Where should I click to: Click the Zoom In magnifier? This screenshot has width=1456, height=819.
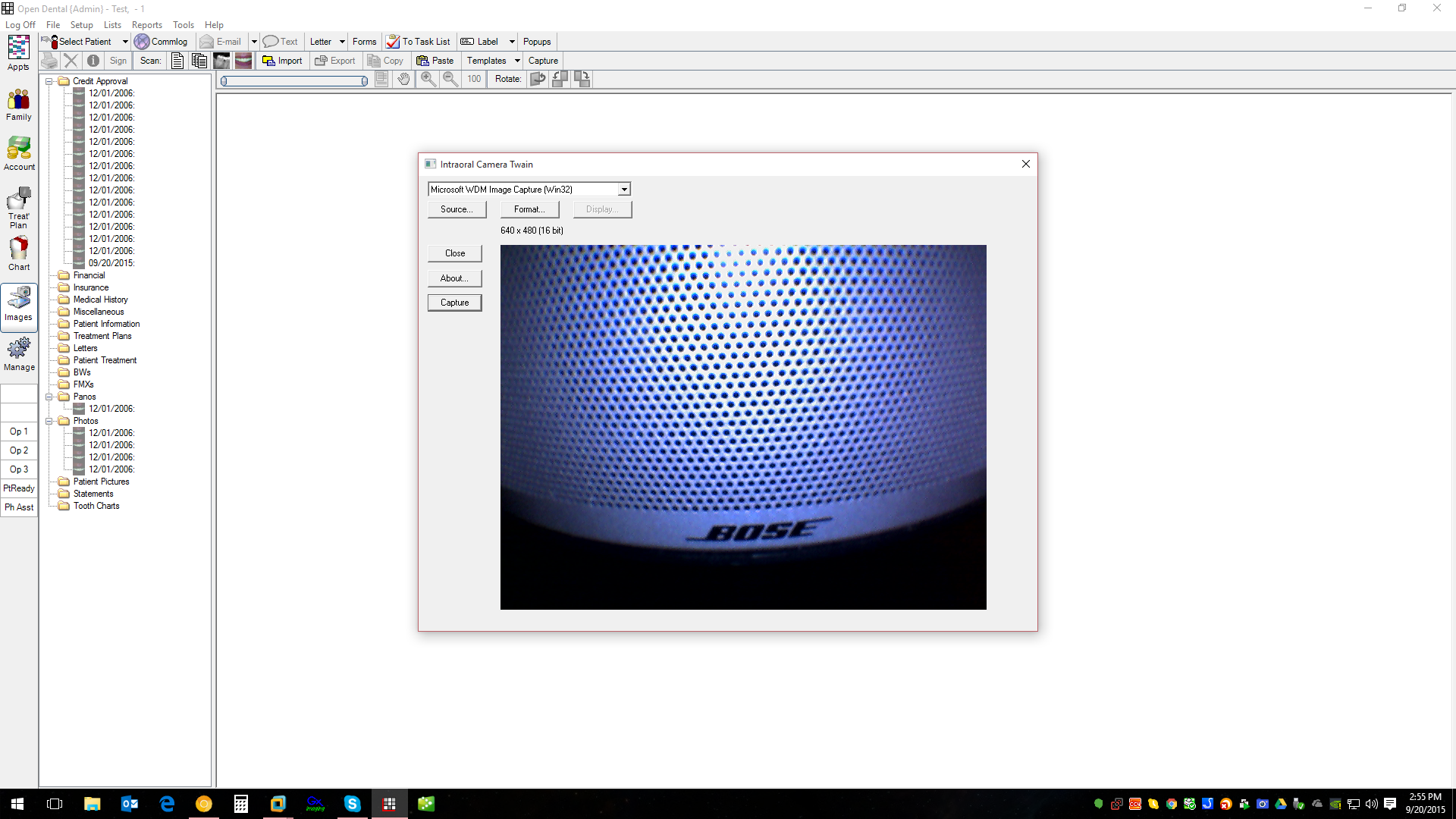point(428,79)
